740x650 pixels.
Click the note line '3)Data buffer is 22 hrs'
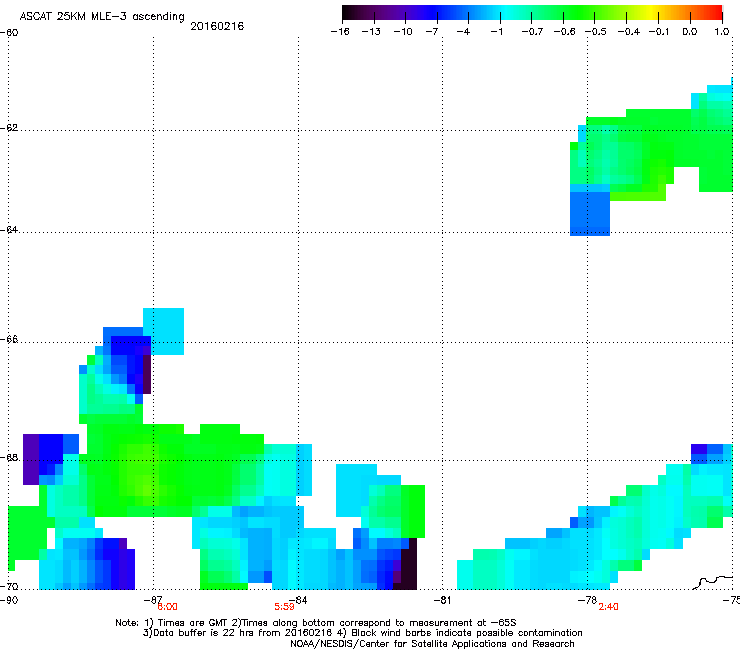coord(362,633)
